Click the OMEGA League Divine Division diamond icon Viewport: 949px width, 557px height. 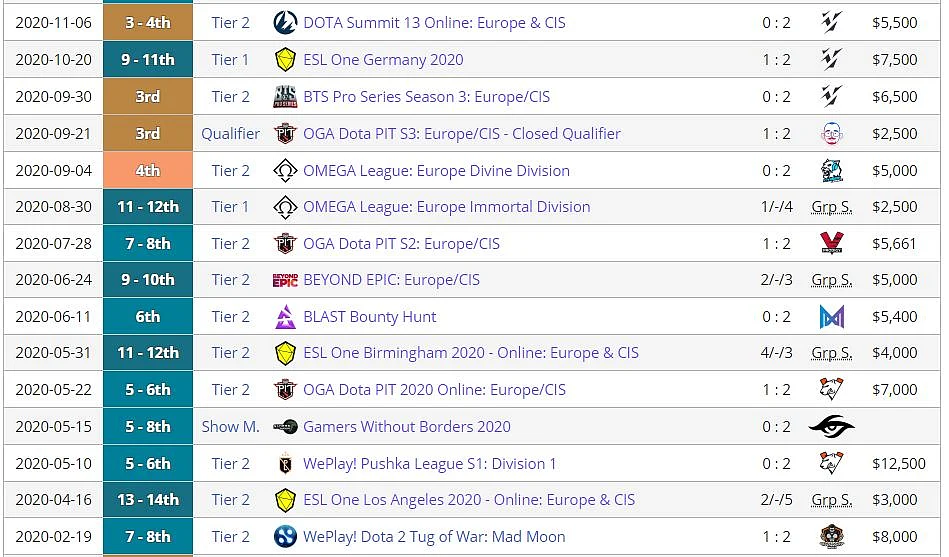point(285,171)
